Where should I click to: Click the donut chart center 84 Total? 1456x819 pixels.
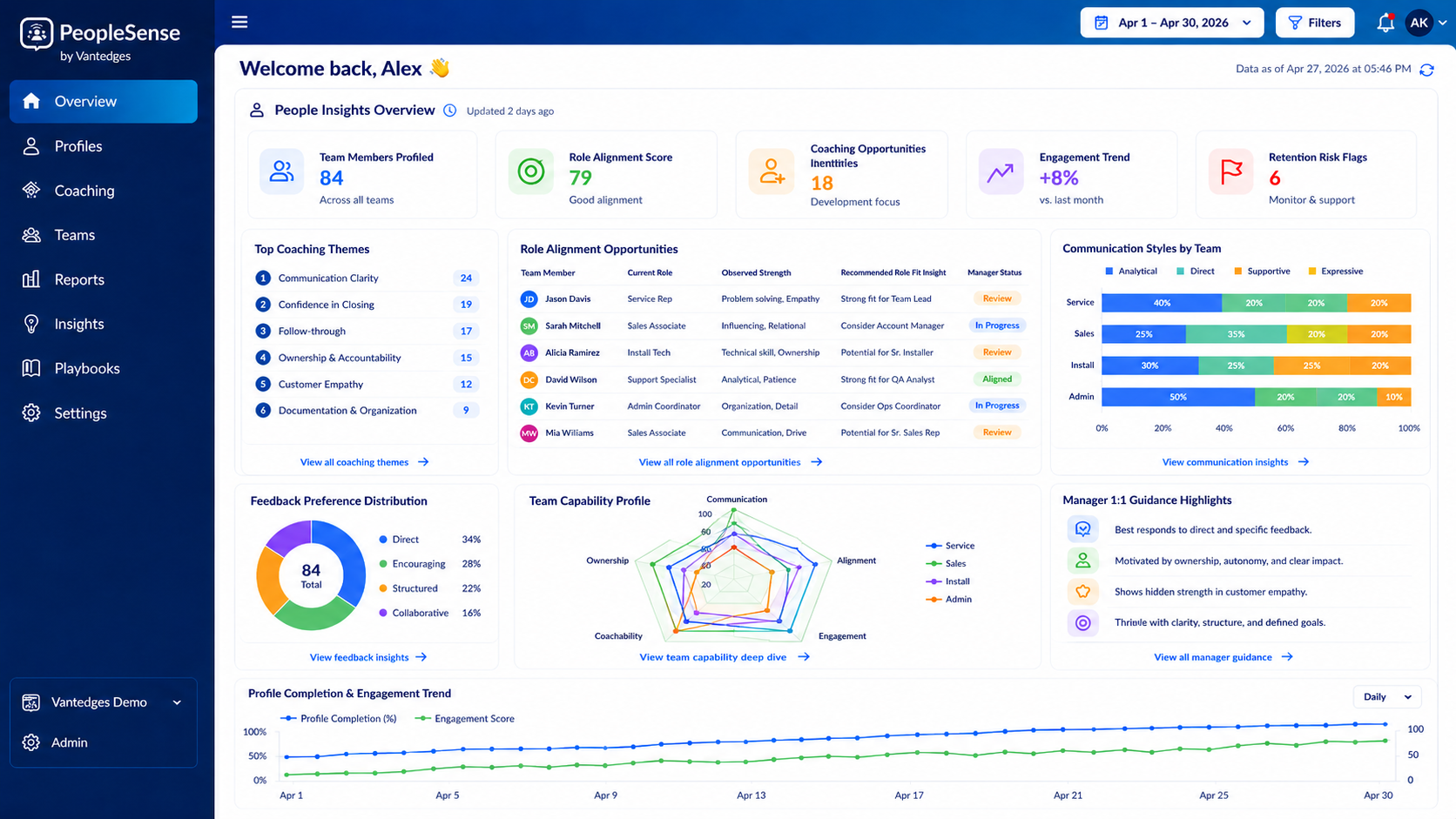coord(311,575)
